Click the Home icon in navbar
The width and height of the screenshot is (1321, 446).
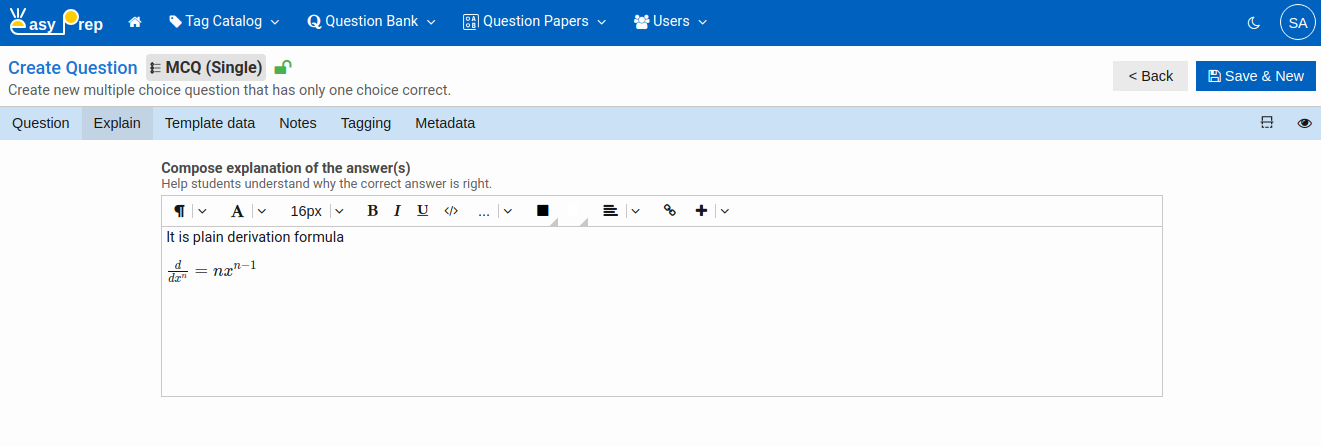pos(135,21)
